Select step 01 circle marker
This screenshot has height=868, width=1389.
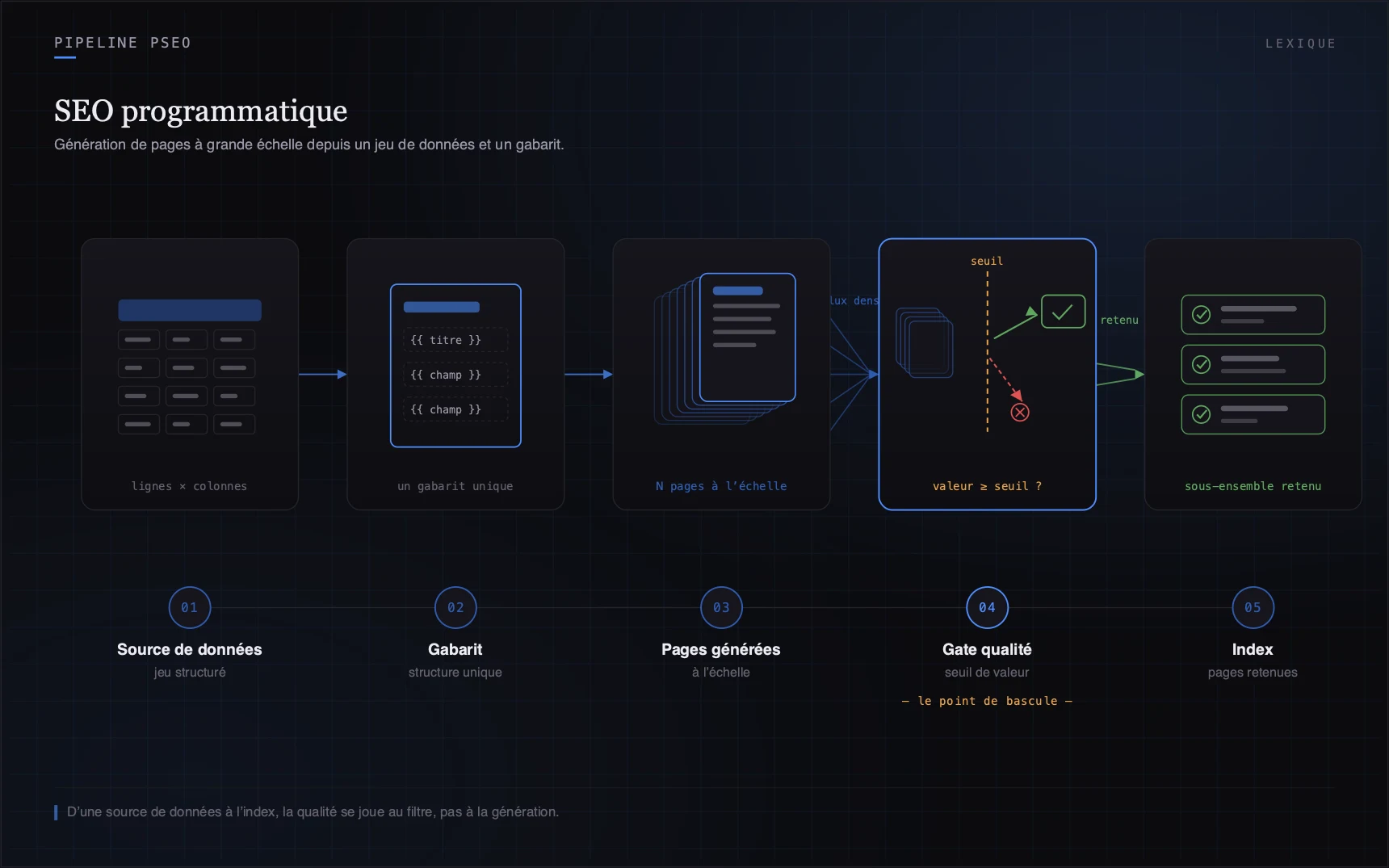tap(190, 607)
